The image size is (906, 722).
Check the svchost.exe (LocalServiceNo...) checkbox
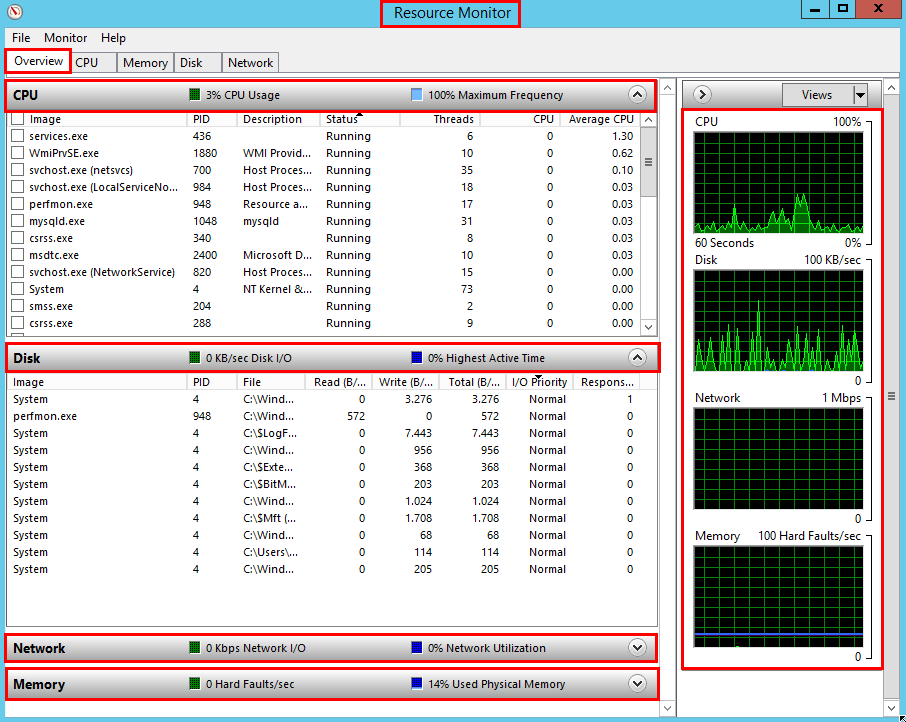coord(17,187)
